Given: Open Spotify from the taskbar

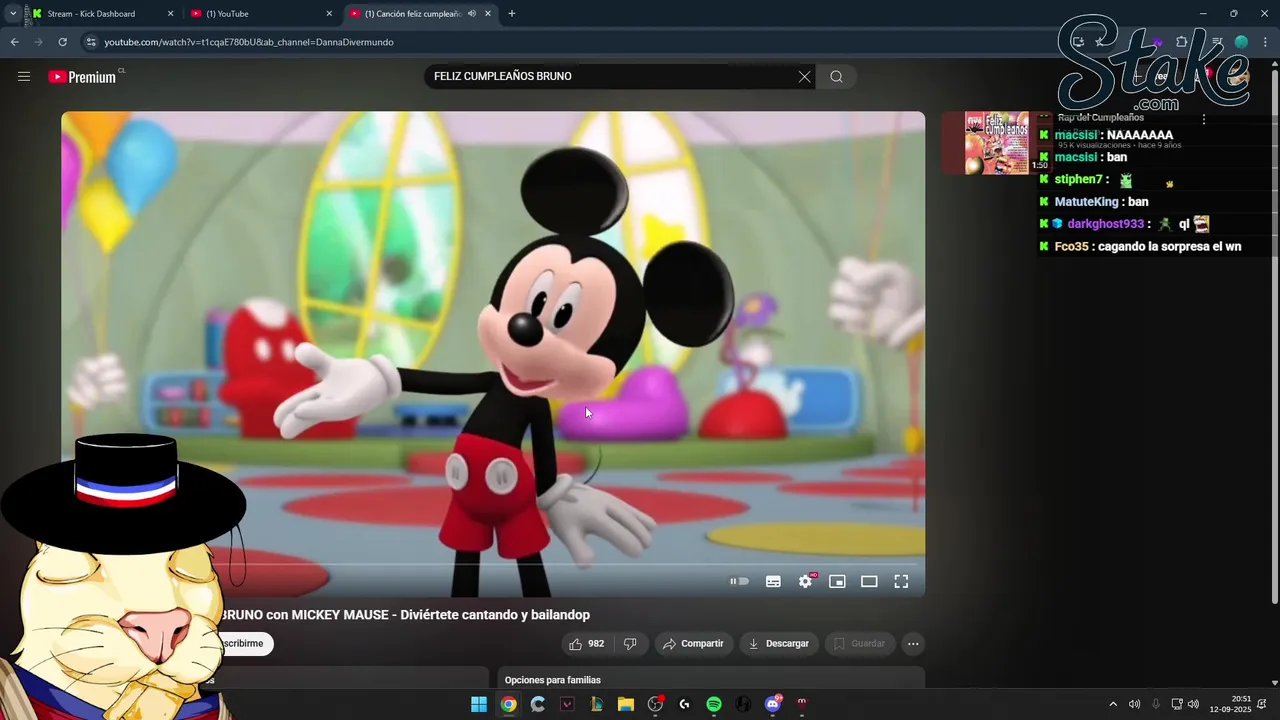Looking at the screenshot, I should click(714, 704).
